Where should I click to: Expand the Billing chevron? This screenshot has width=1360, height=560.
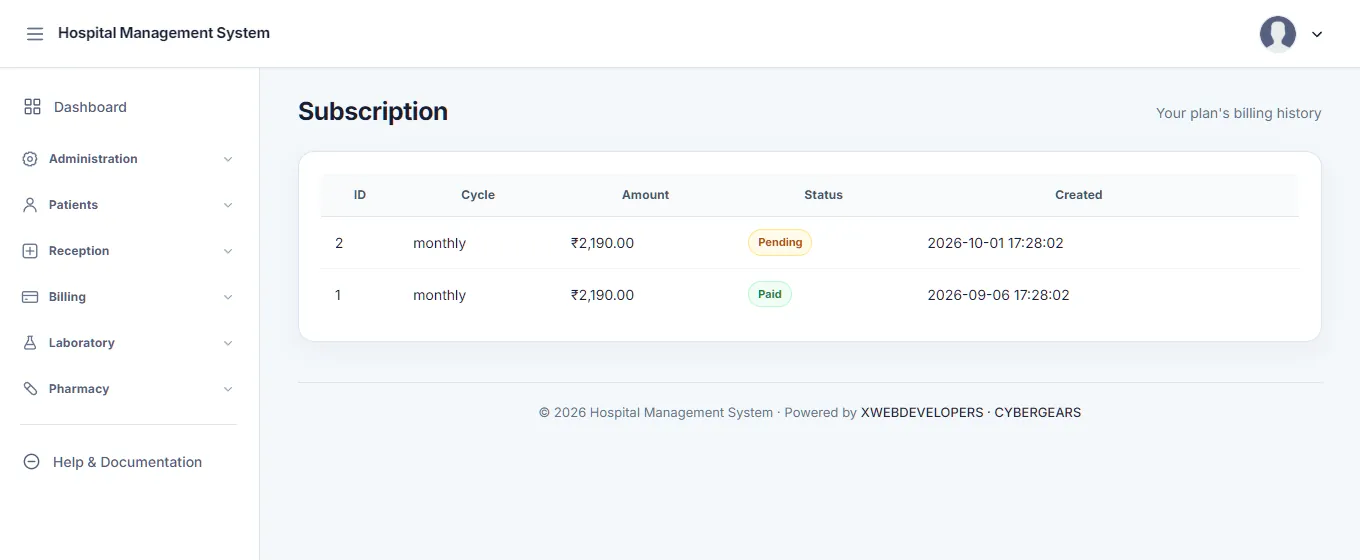click(228, 297)
